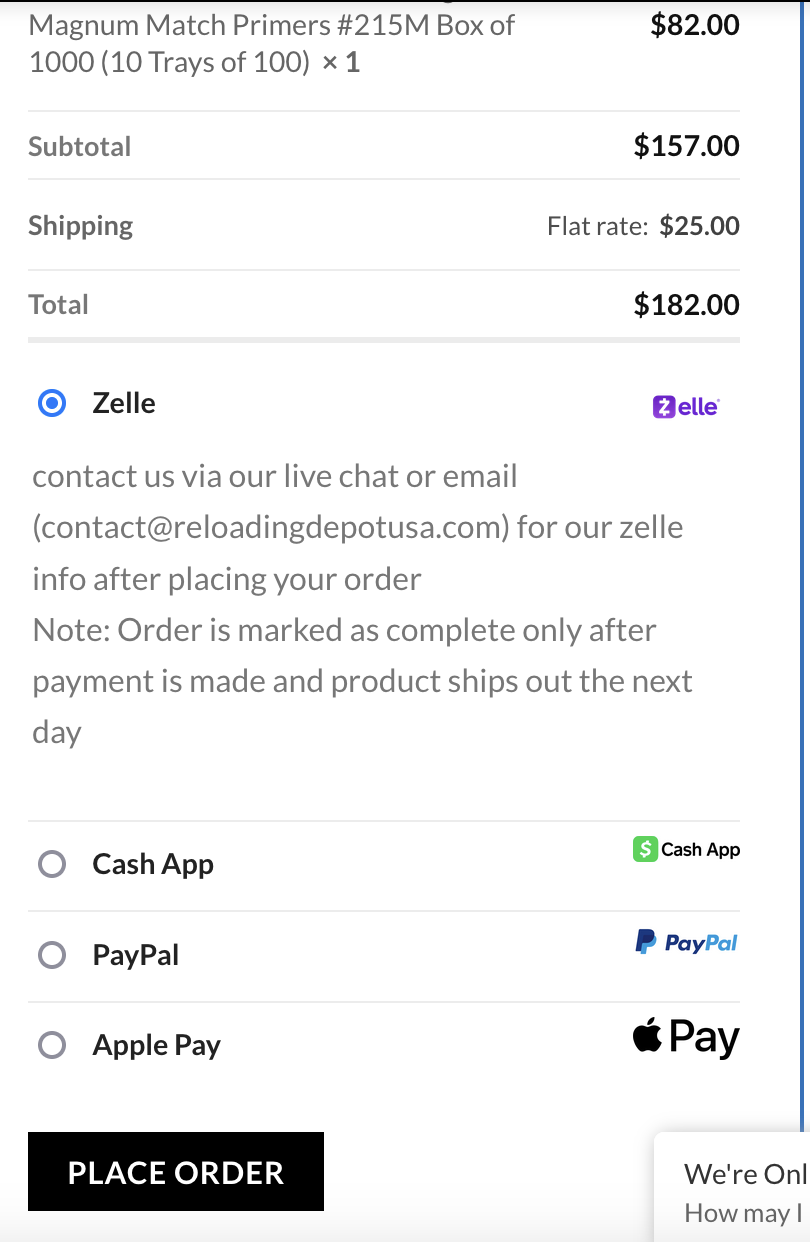The height and width of the screenshot is (1242, 810).
Task: Click the contact@reloadingdepotusa.com email address
Action: 271,527
